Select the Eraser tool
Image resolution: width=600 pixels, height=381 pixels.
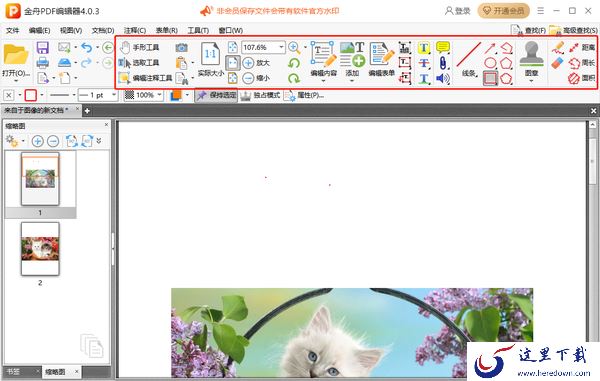click(558, 63)
